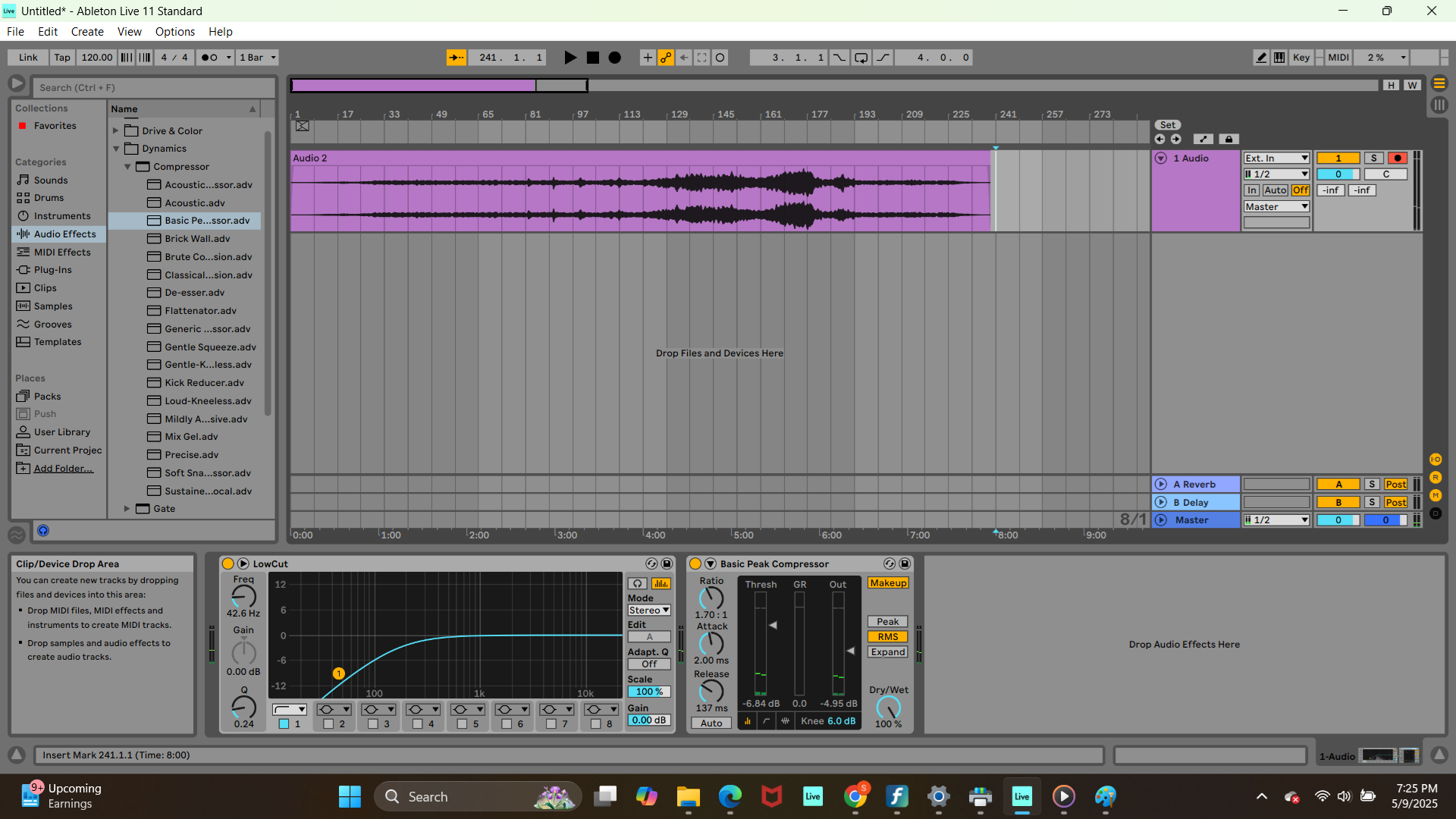1456x819 pixels.
Task: Click the Session Record circle icon
Action: coord(720,58)
